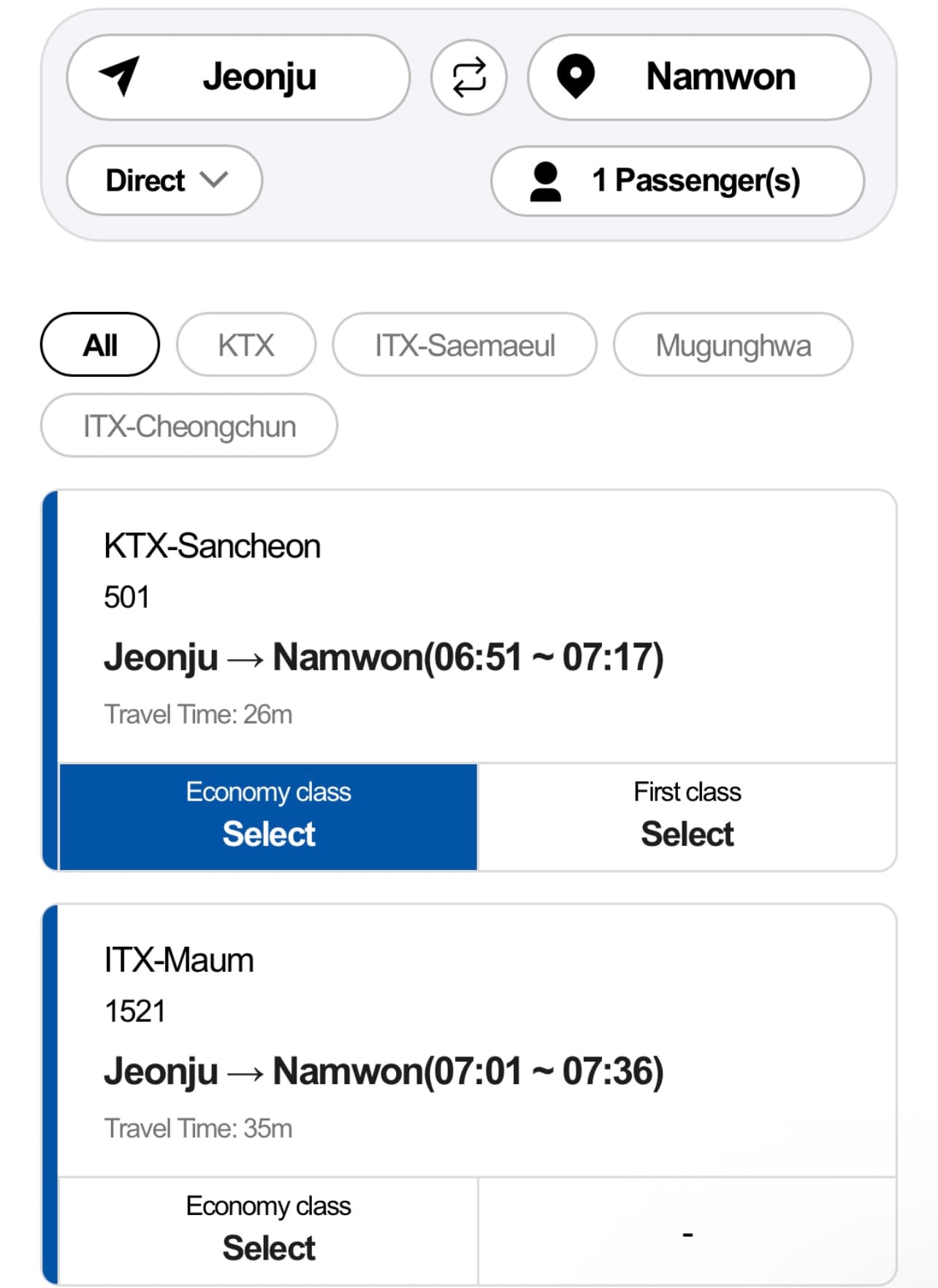Select the All train filter
Viewport: 938px width, 1288px height.
[x=100, y=345]
